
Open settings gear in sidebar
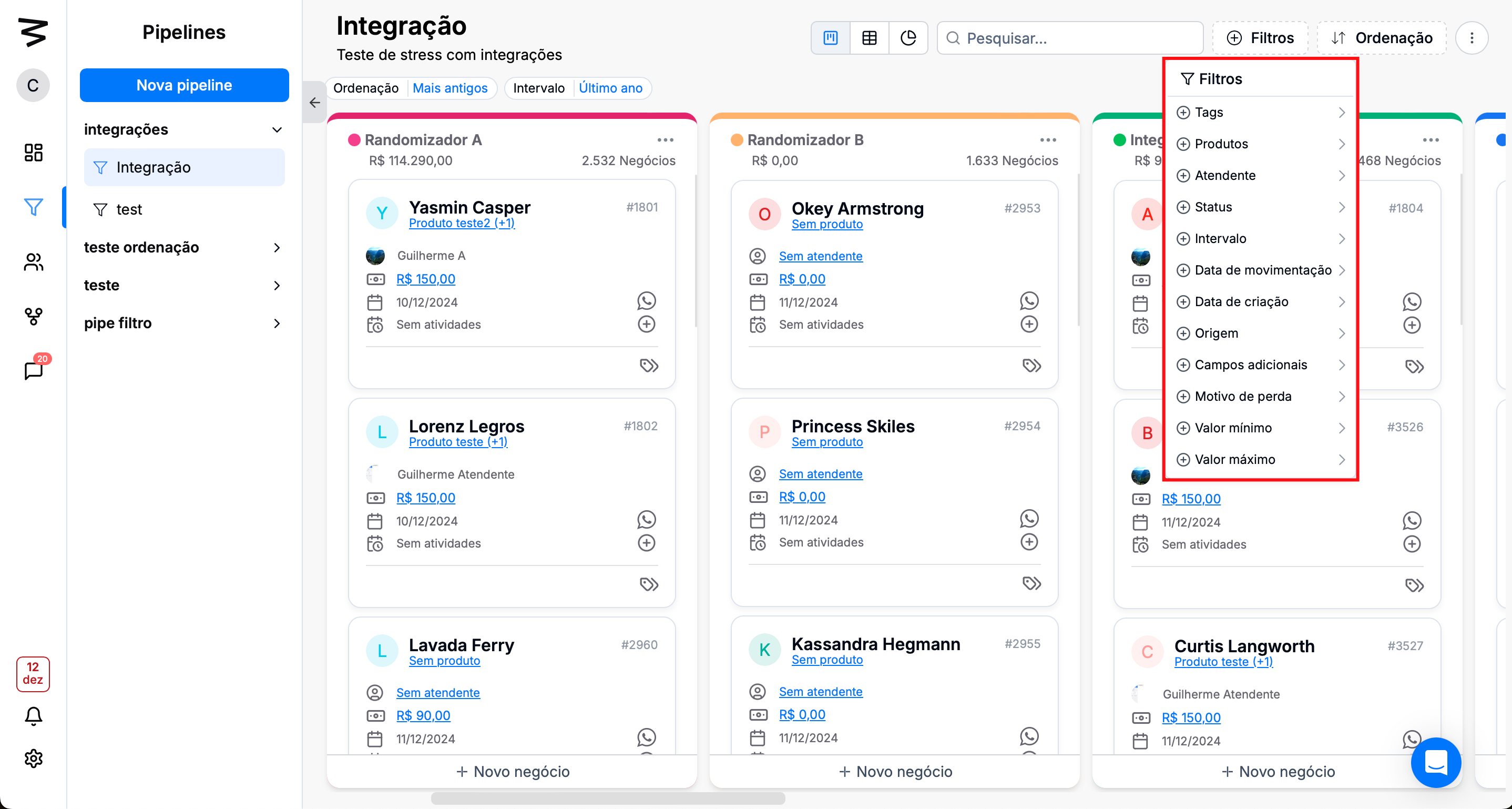[34, 759]
